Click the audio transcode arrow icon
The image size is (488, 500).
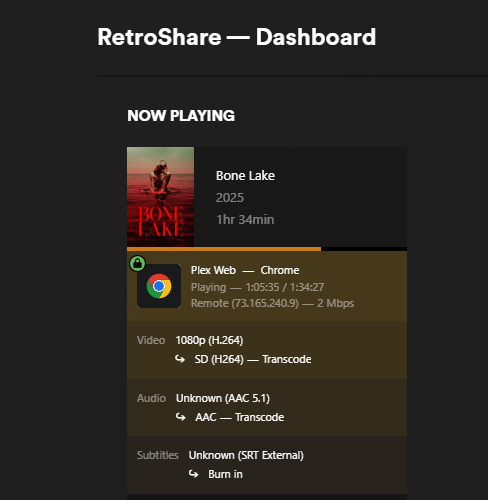pos(181,417)
